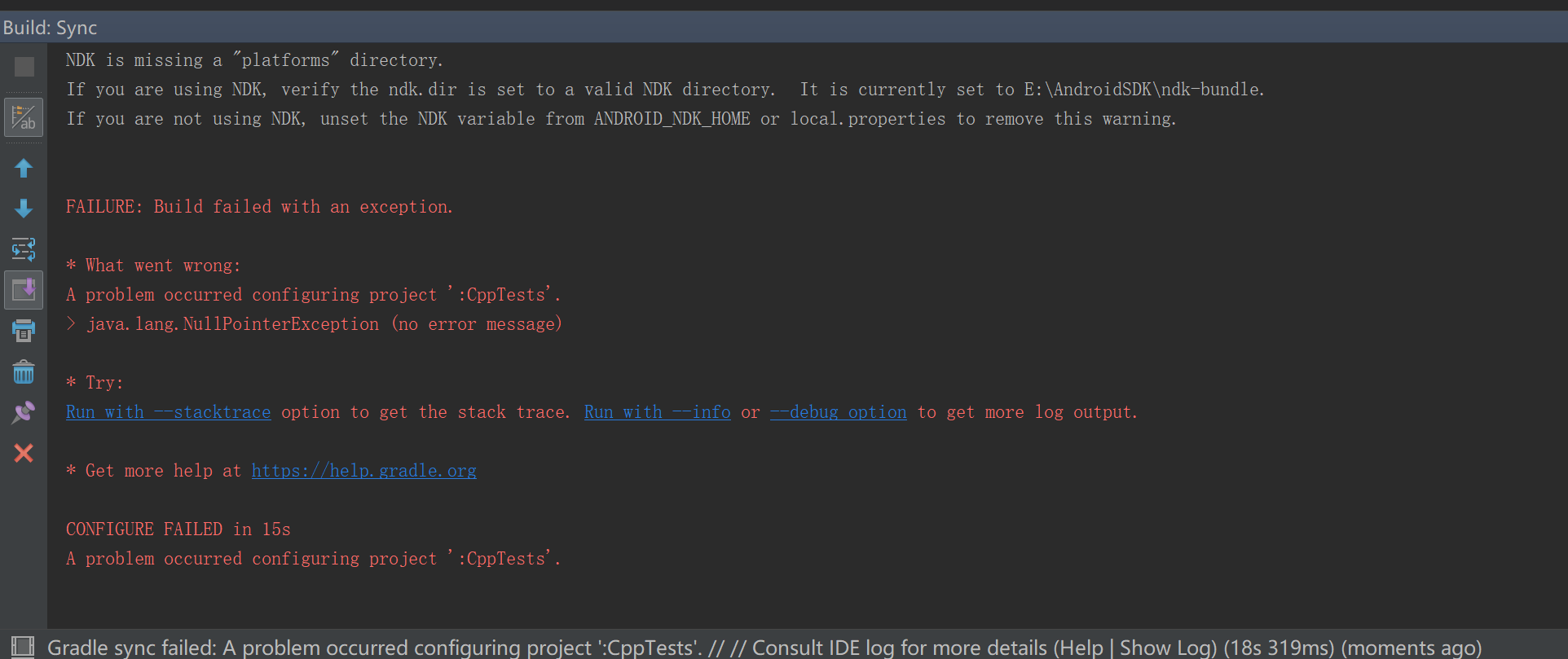Click the Print output icon
Image resolution: width=1568 pixels, height=659 pixels.
[24, 331]
